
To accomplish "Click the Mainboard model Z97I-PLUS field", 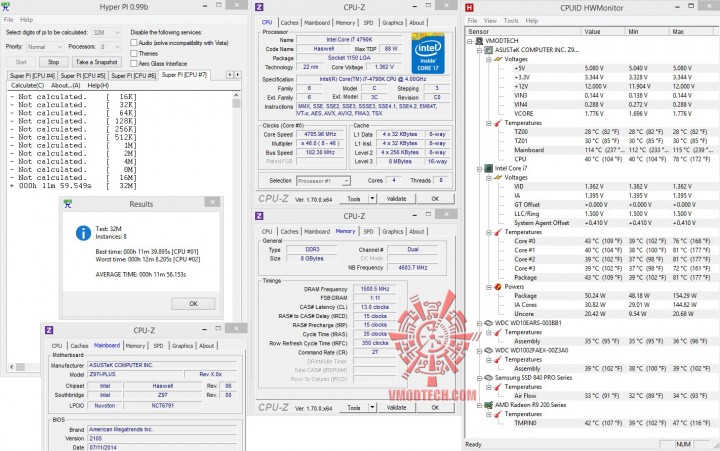I will (135, 374).
